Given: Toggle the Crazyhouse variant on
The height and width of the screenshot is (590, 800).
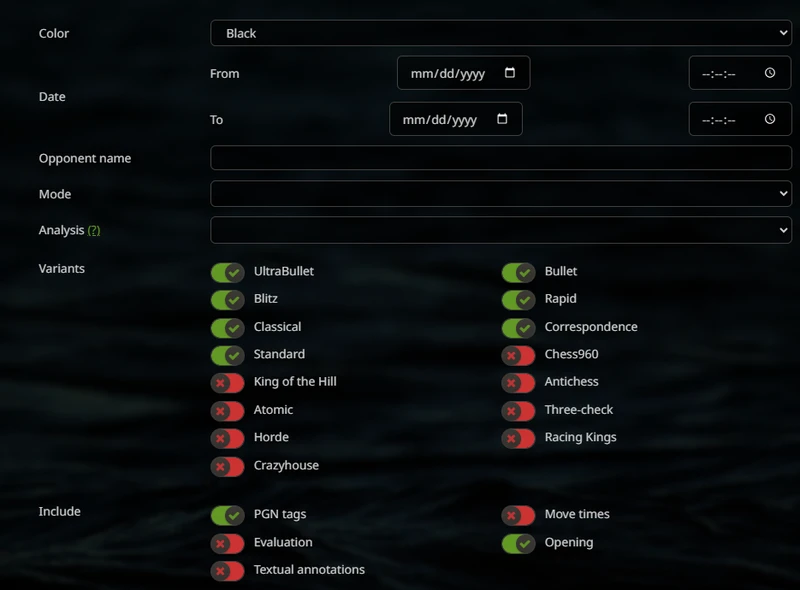Looking at the screenshot, I should click(x=227, y=466).
